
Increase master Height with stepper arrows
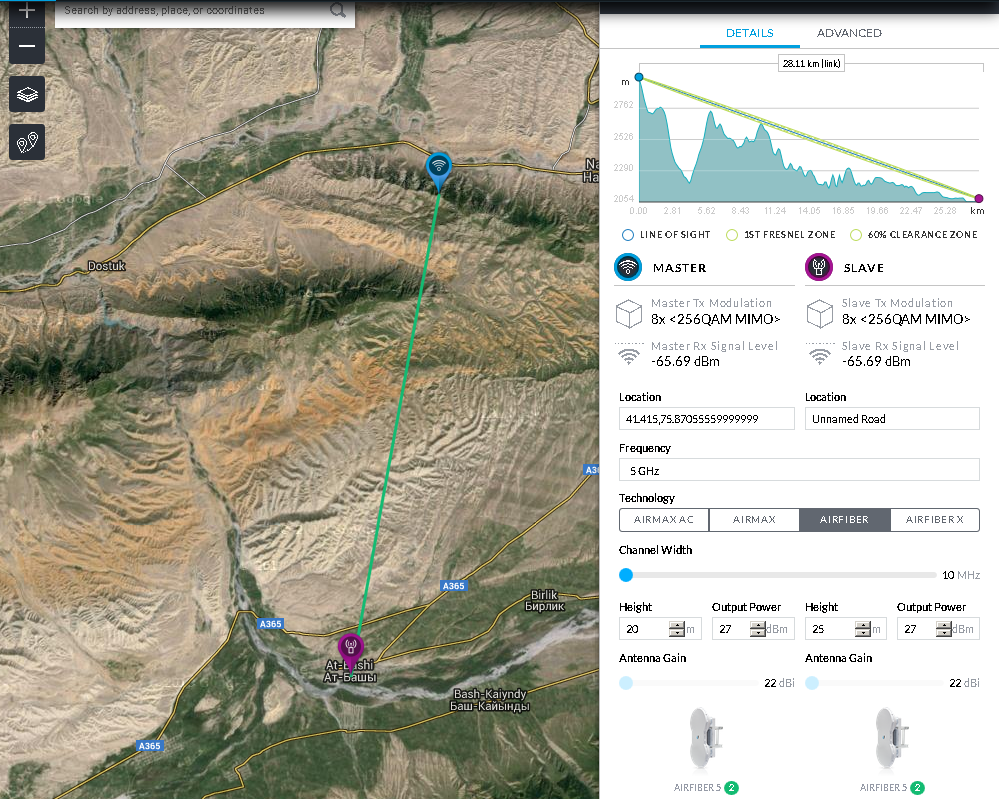click(x=677, y=625)
